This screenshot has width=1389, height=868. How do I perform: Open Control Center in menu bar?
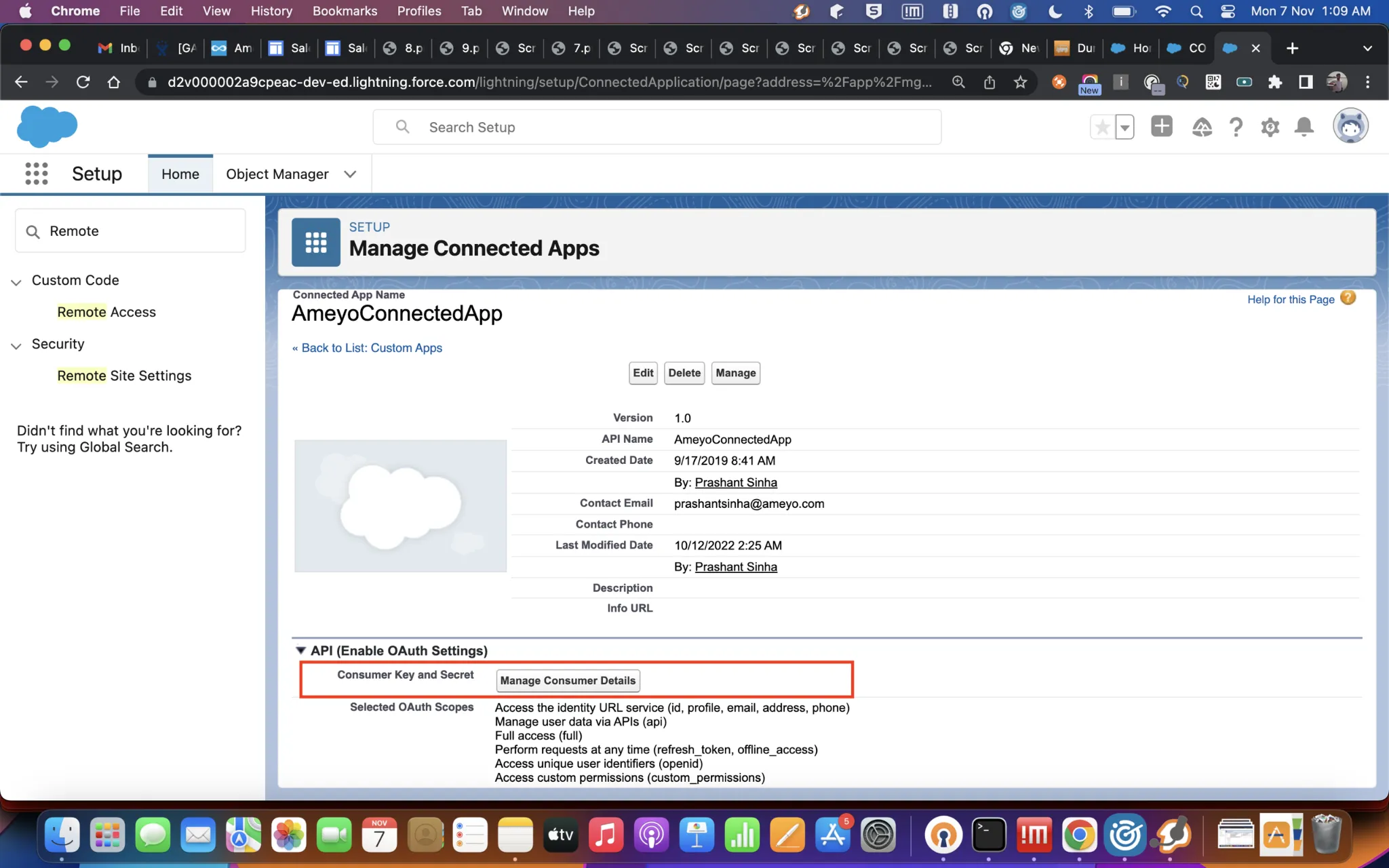pyautogui.click(x=1228, y=11)
